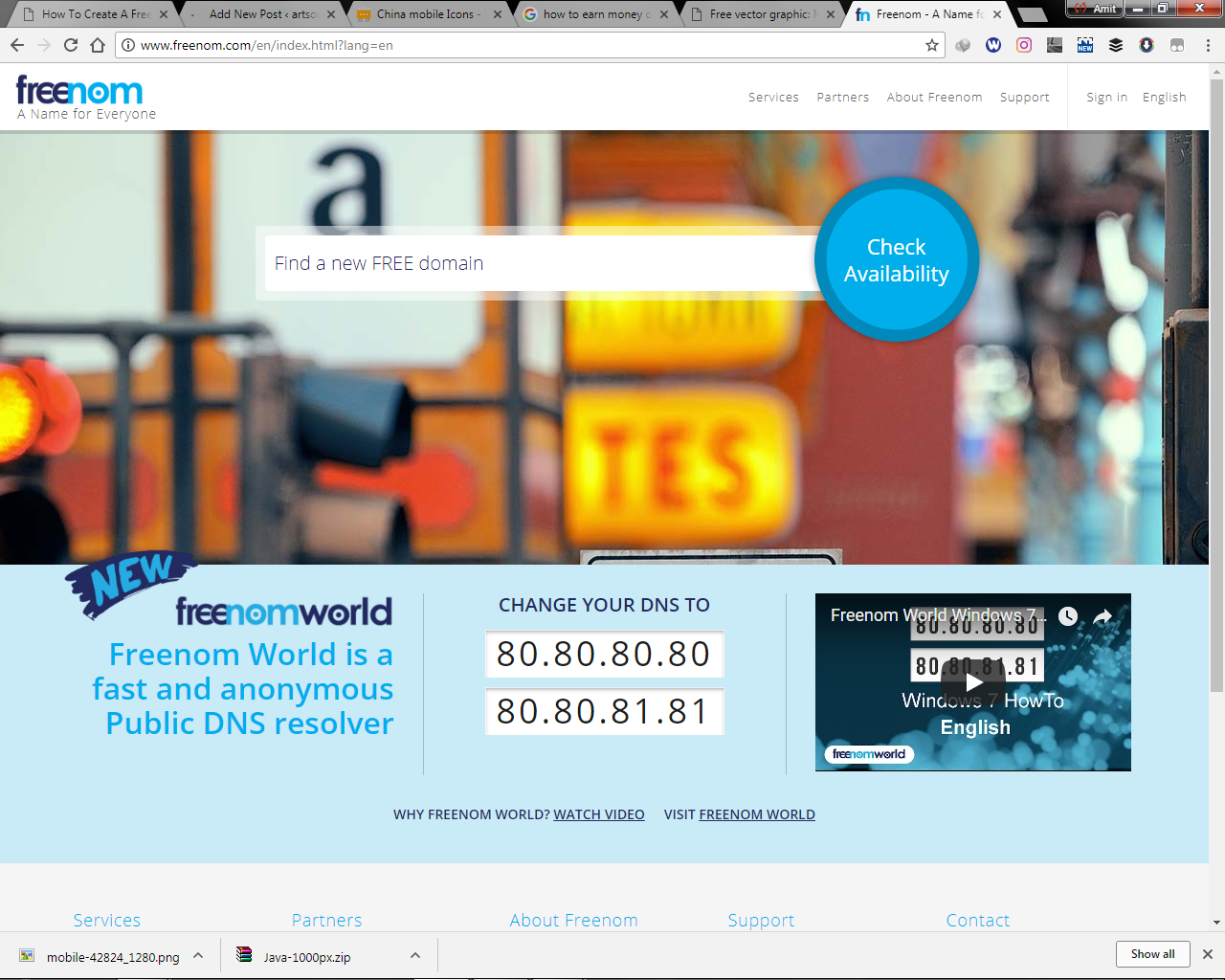
Task: Open the gray two-dots extension
Action: [1177, 45]
